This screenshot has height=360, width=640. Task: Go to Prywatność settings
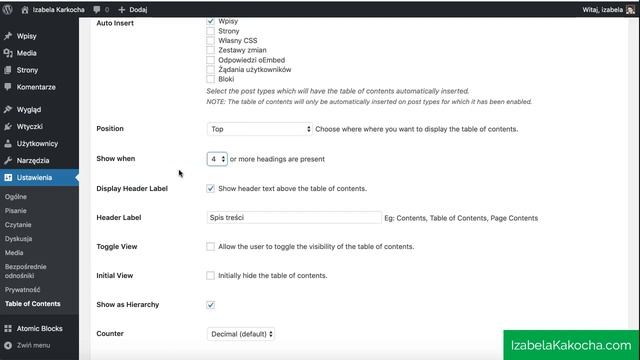click(22, 290)
